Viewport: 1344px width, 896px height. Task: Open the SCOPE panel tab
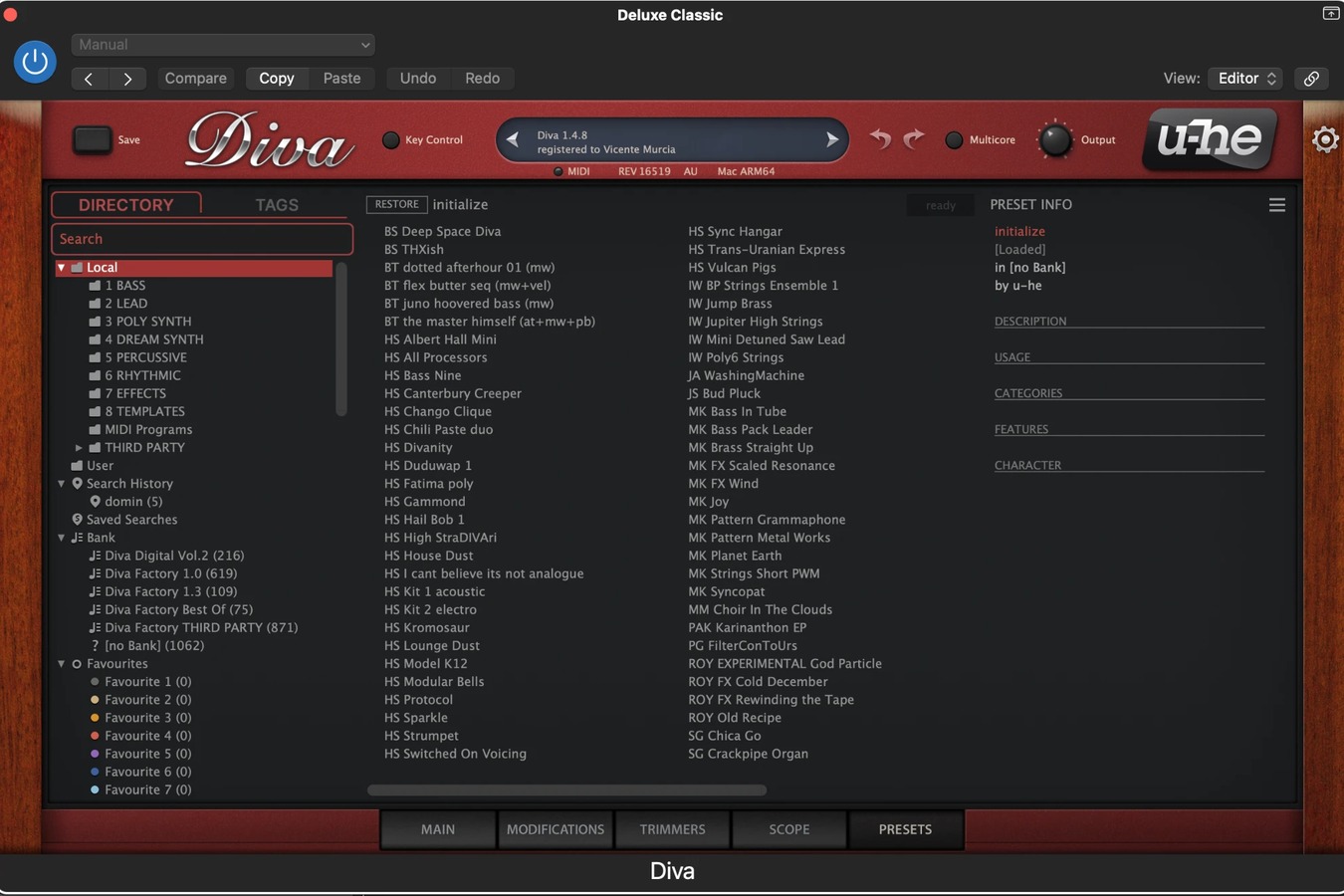coord(789,829)
